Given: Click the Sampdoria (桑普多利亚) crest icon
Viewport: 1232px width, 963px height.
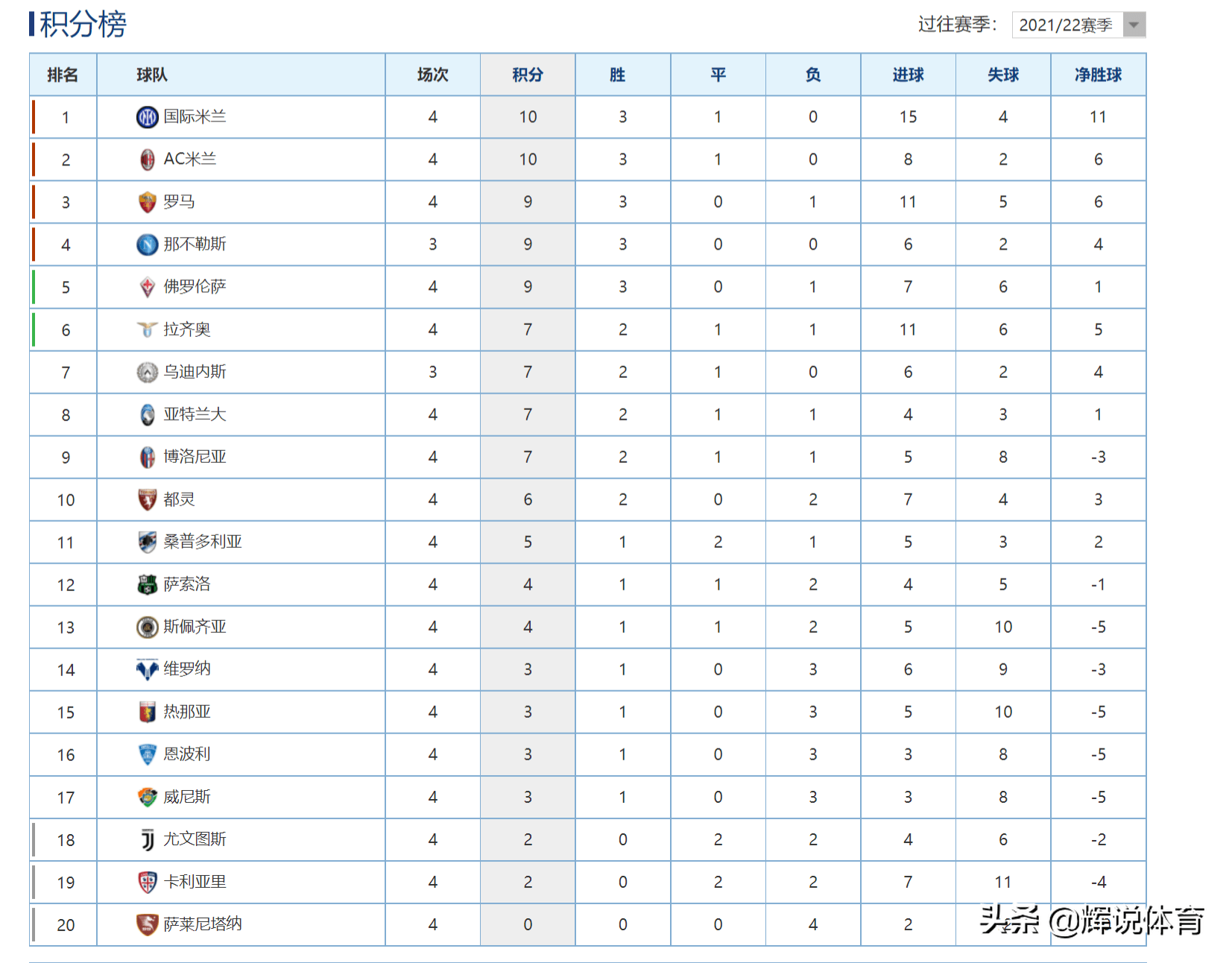Looking at the screenshot, I should 148,542.
